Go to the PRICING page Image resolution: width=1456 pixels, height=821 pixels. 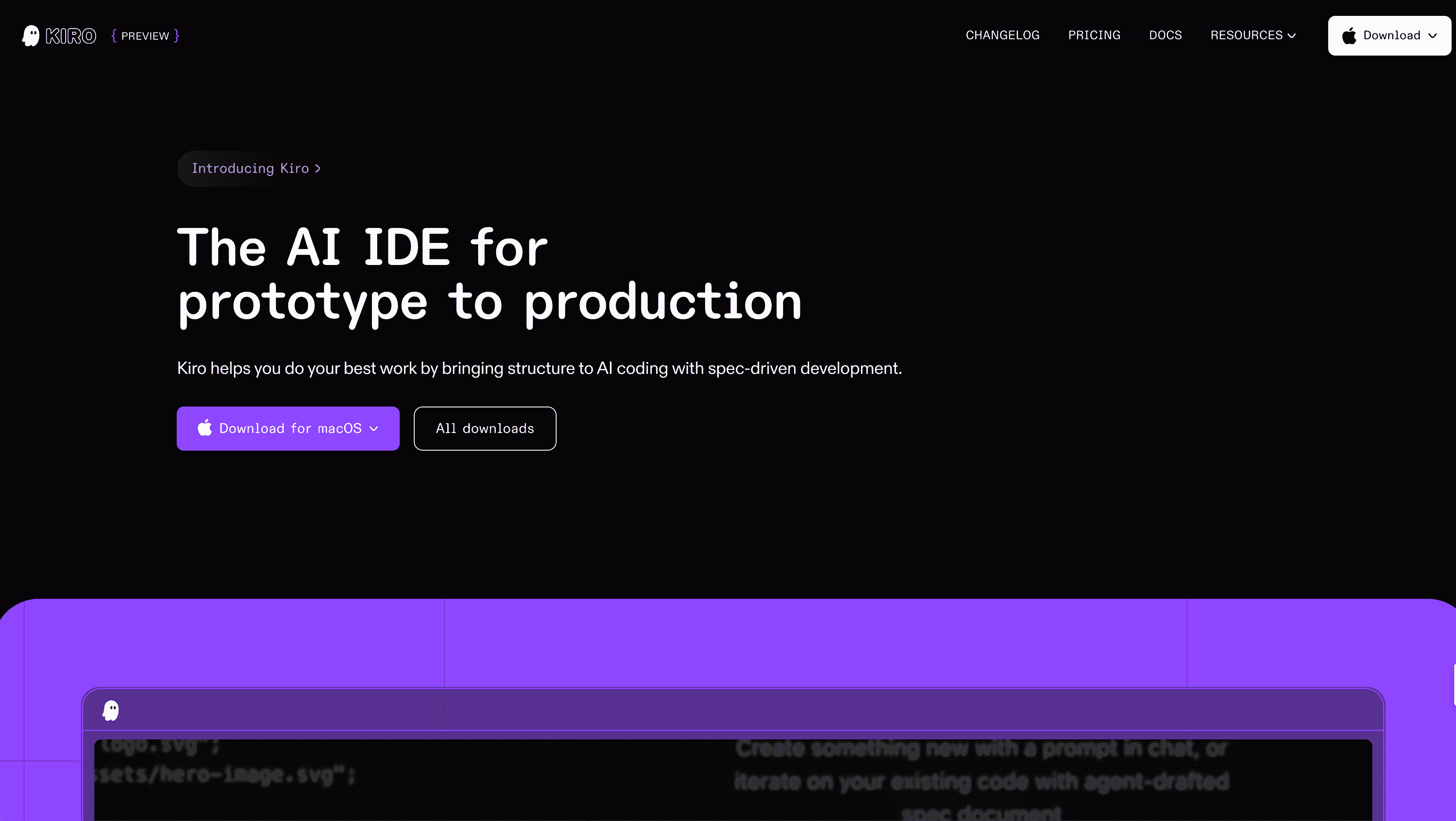click(1094, 35)
